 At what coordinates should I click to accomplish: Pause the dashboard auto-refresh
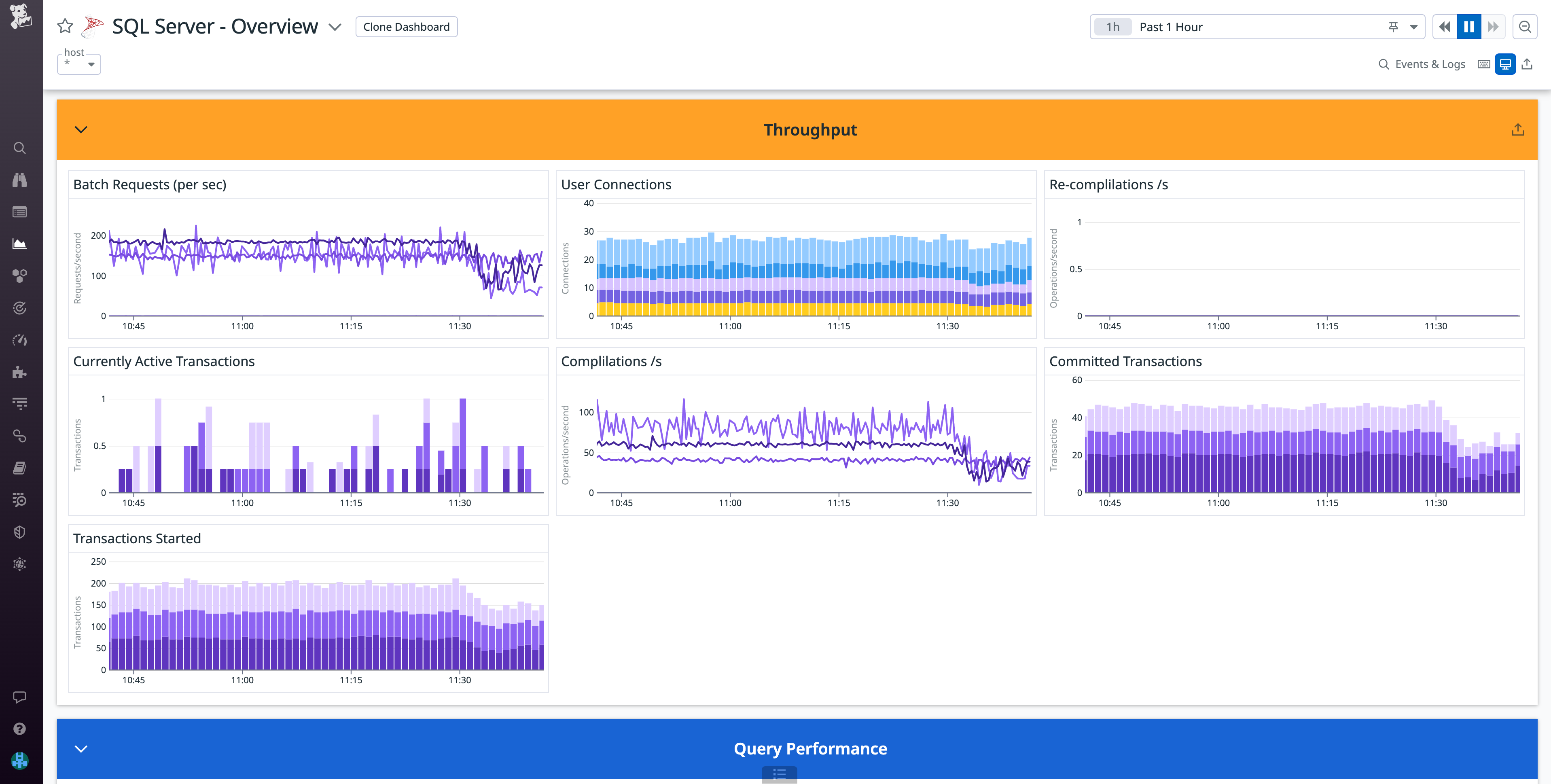point(1468,26)
